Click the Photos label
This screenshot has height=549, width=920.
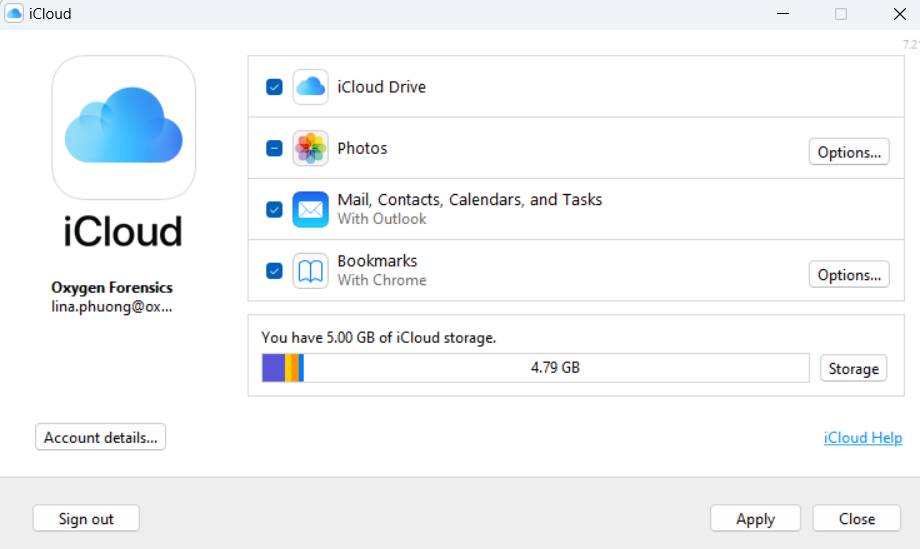(x=362, y=148)
